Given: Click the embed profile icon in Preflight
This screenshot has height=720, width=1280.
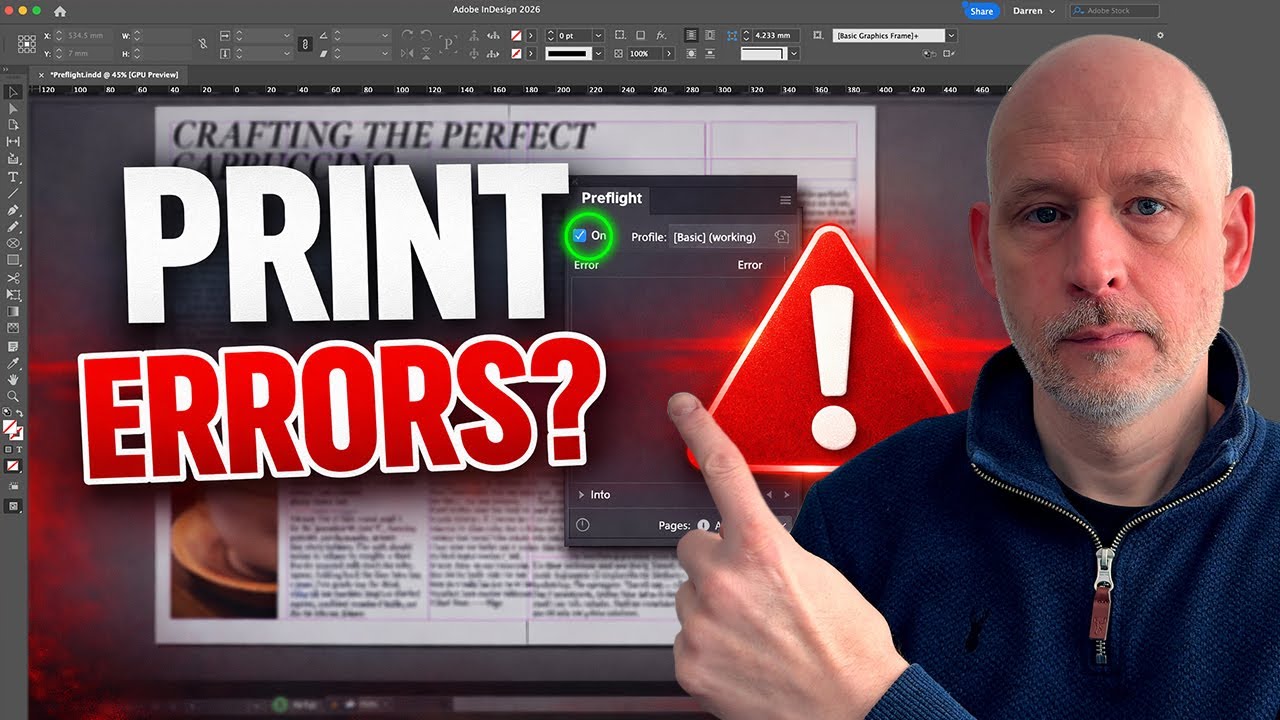Looking at the screenshot, I should coord(782,237).
